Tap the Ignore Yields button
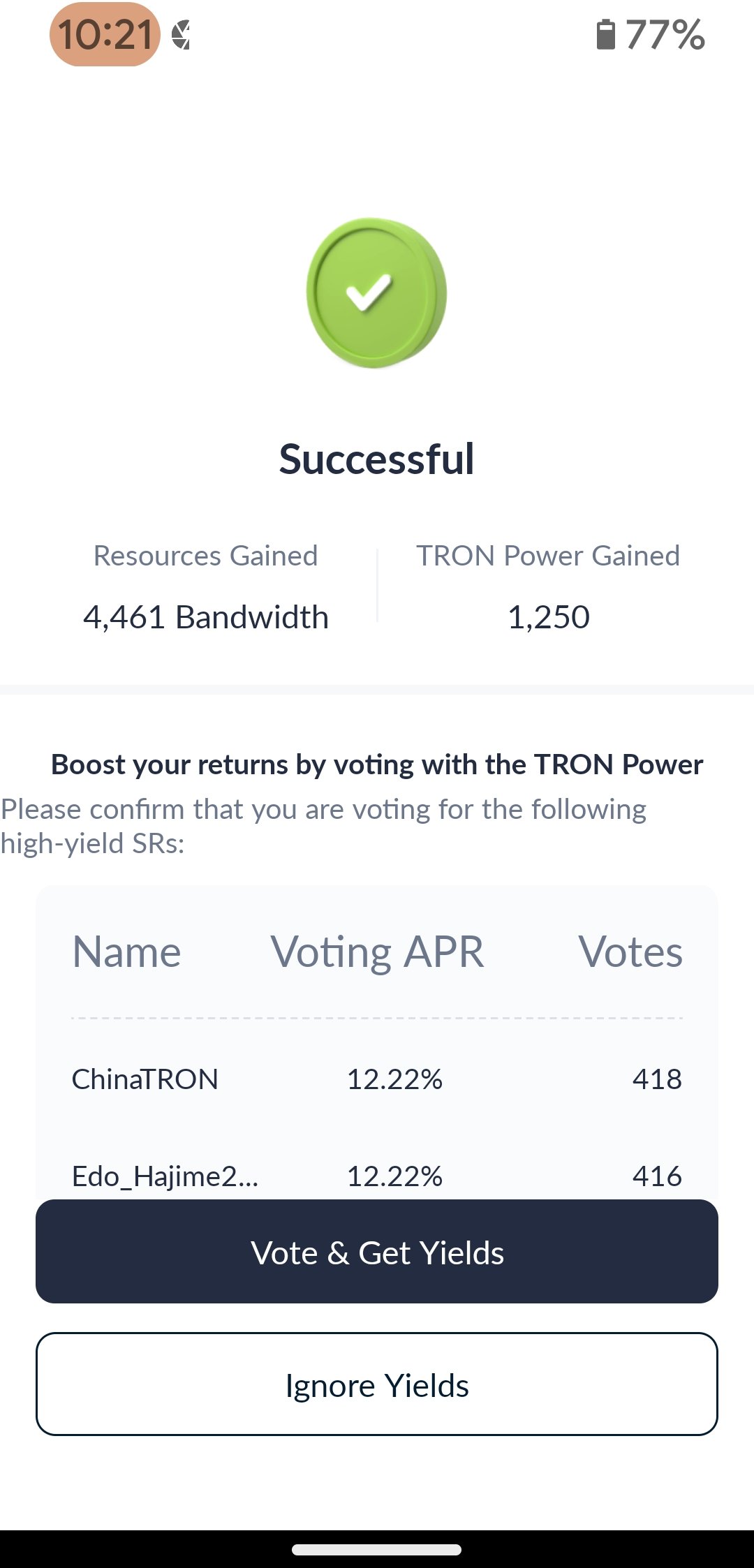The image size is (754, 1568). pos(377,1385)
